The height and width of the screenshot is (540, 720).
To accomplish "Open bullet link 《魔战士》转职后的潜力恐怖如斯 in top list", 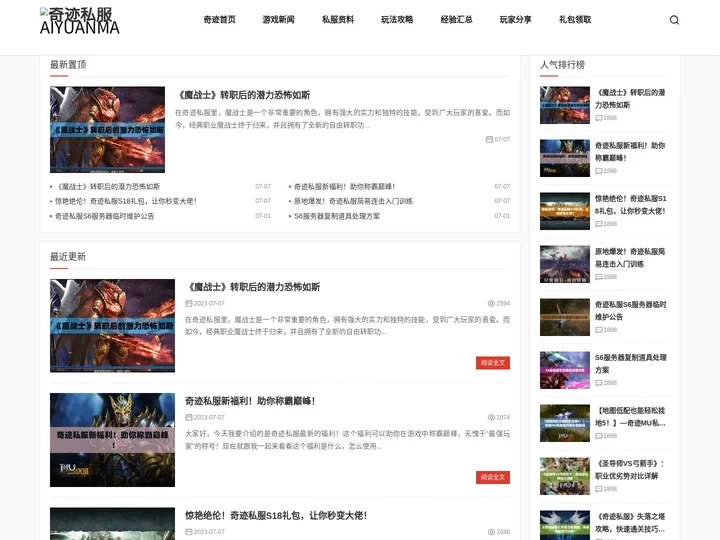I will (x=107, y=186).
